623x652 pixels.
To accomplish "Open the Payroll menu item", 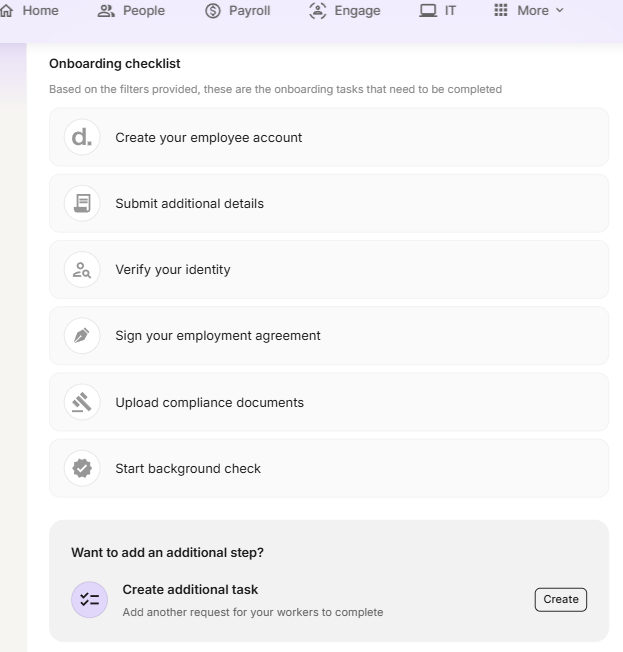I will 249,11.
